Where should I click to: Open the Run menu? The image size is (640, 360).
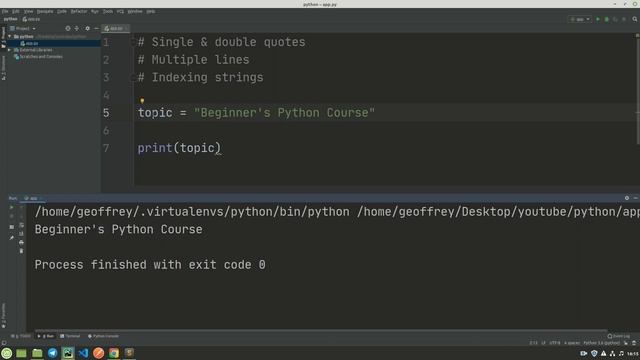[95, 11]
